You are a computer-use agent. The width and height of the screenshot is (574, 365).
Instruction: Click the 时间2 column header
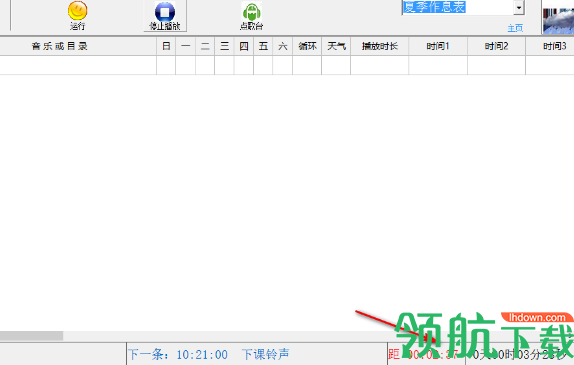click(x=496, y=46)
